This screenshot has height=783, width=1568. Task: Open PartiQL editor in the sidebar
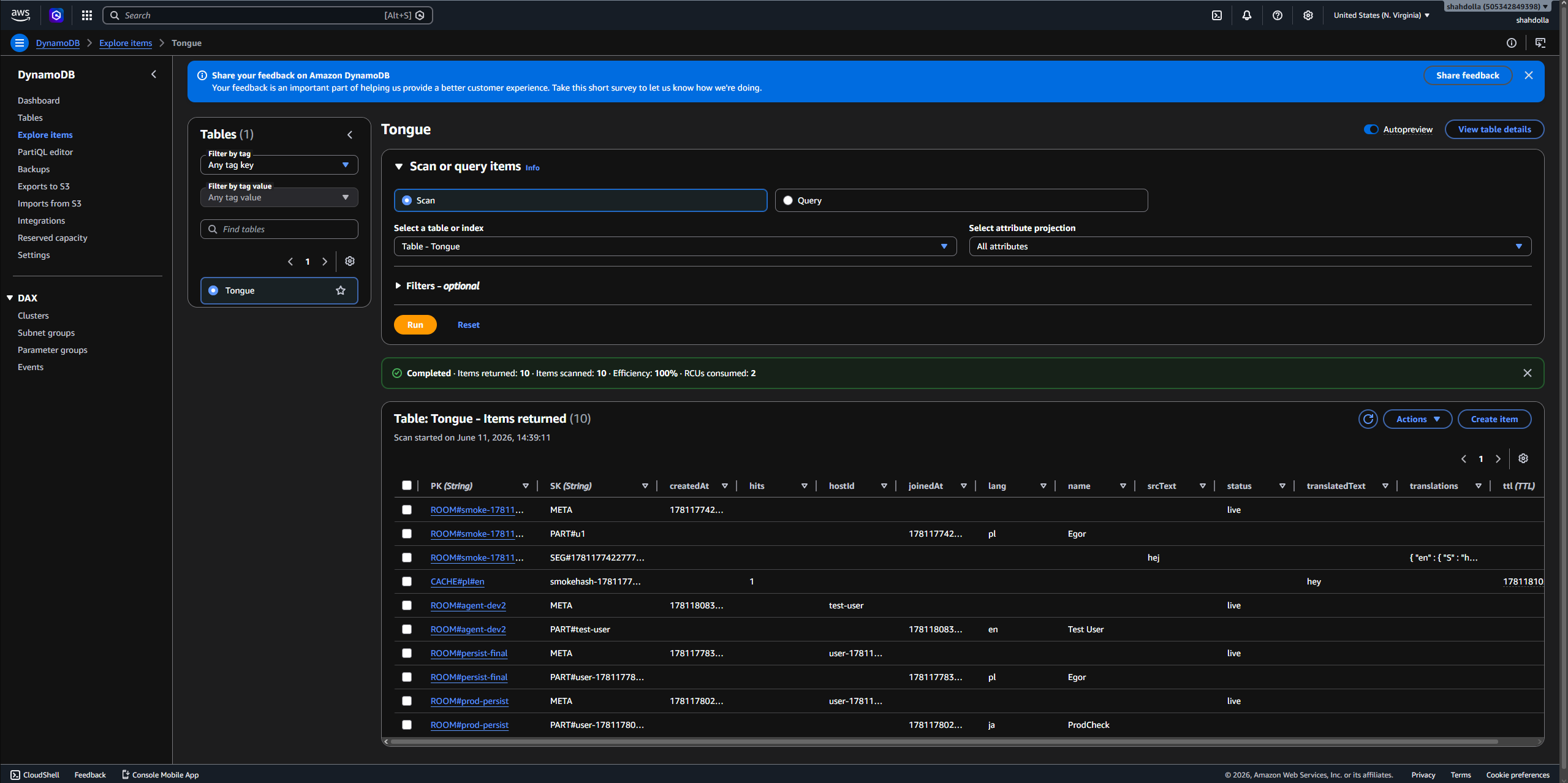[45, 152]
